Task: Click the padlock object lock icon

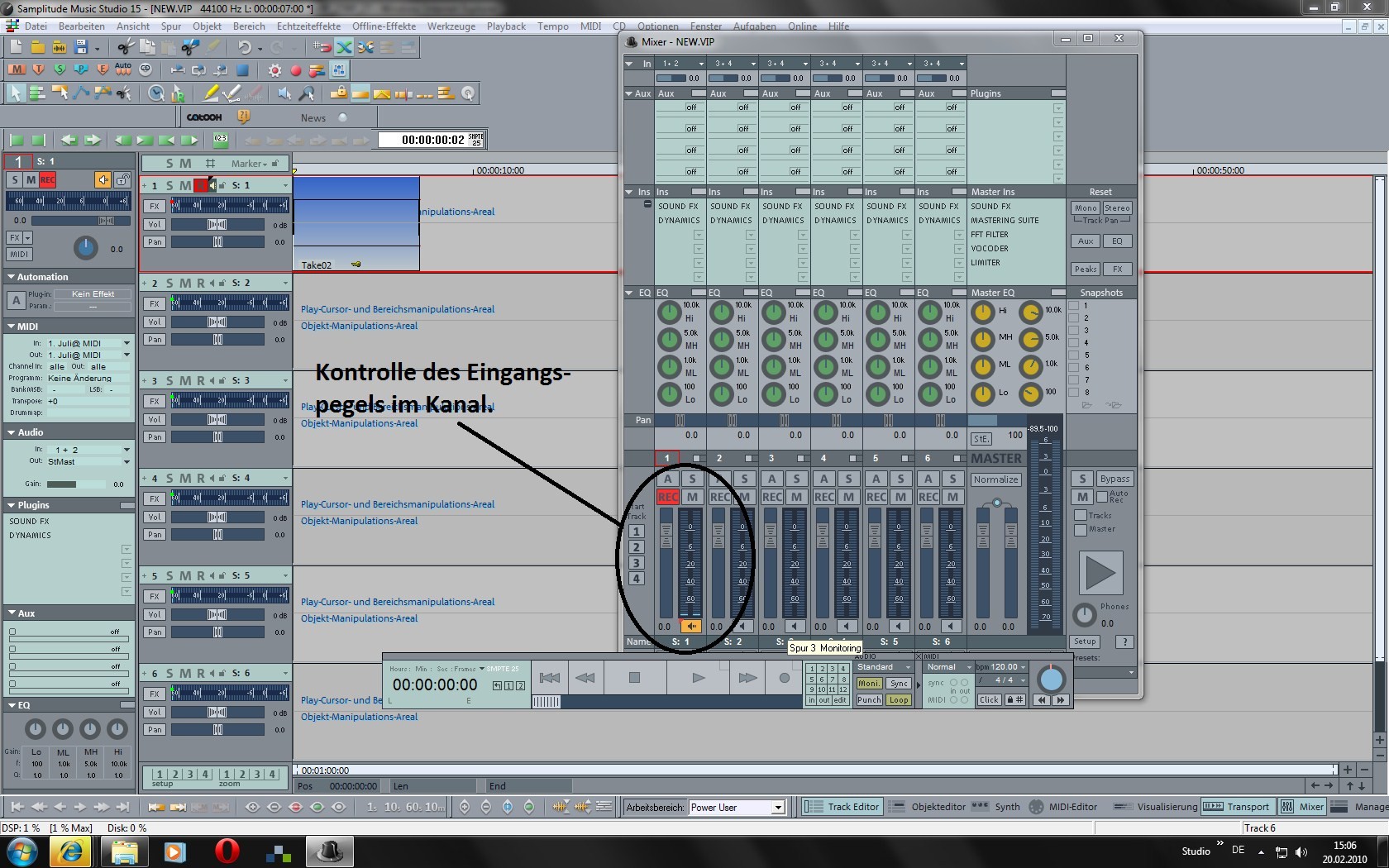Action: pos(338,93)
